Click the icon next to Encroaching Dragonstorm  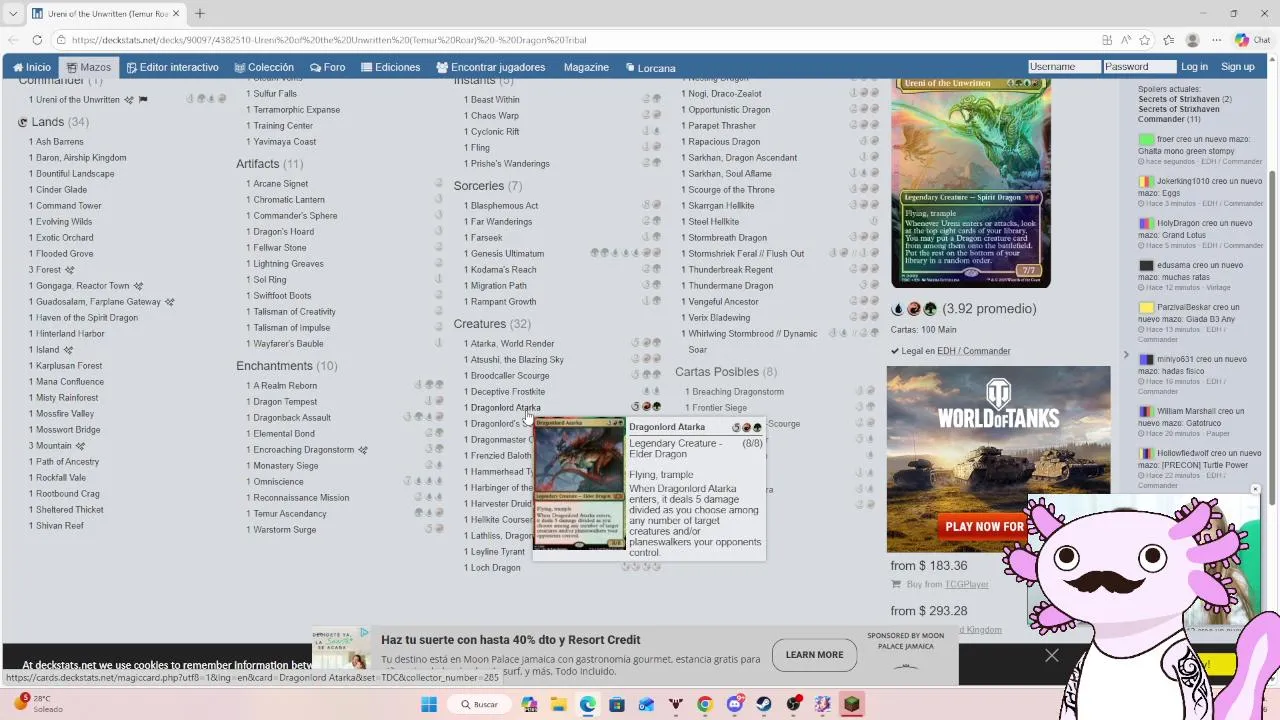(x=363, y=450)
